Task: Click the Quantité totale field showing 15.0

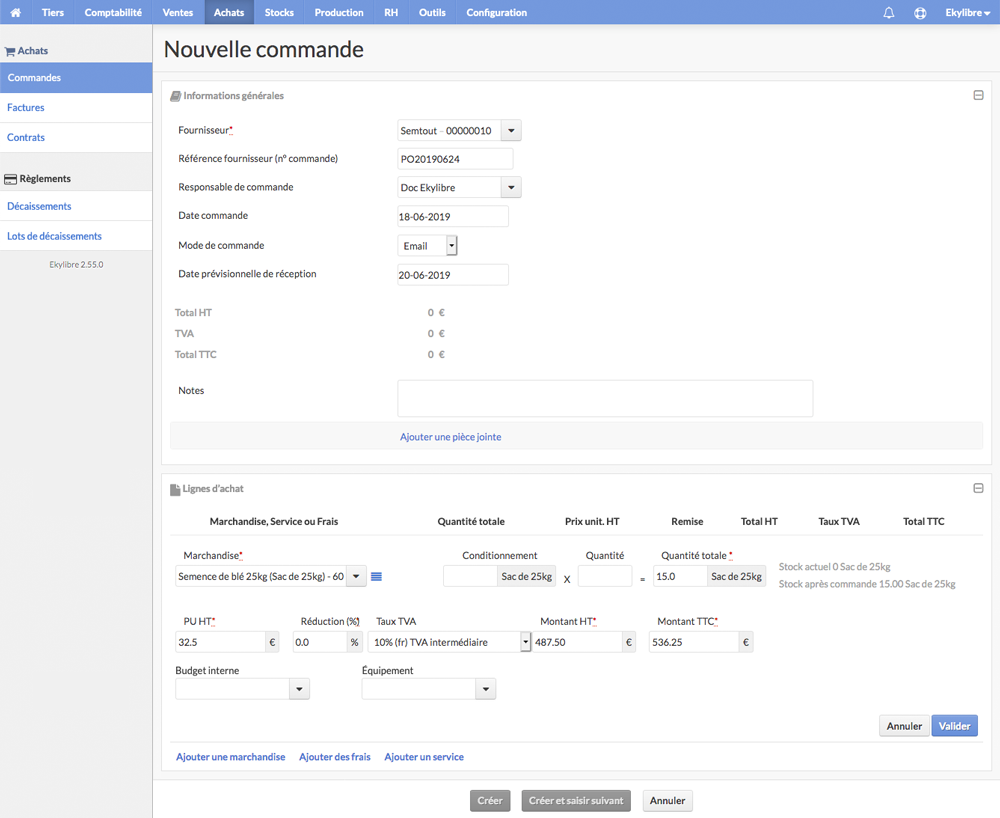Action: tap(680, 576)
